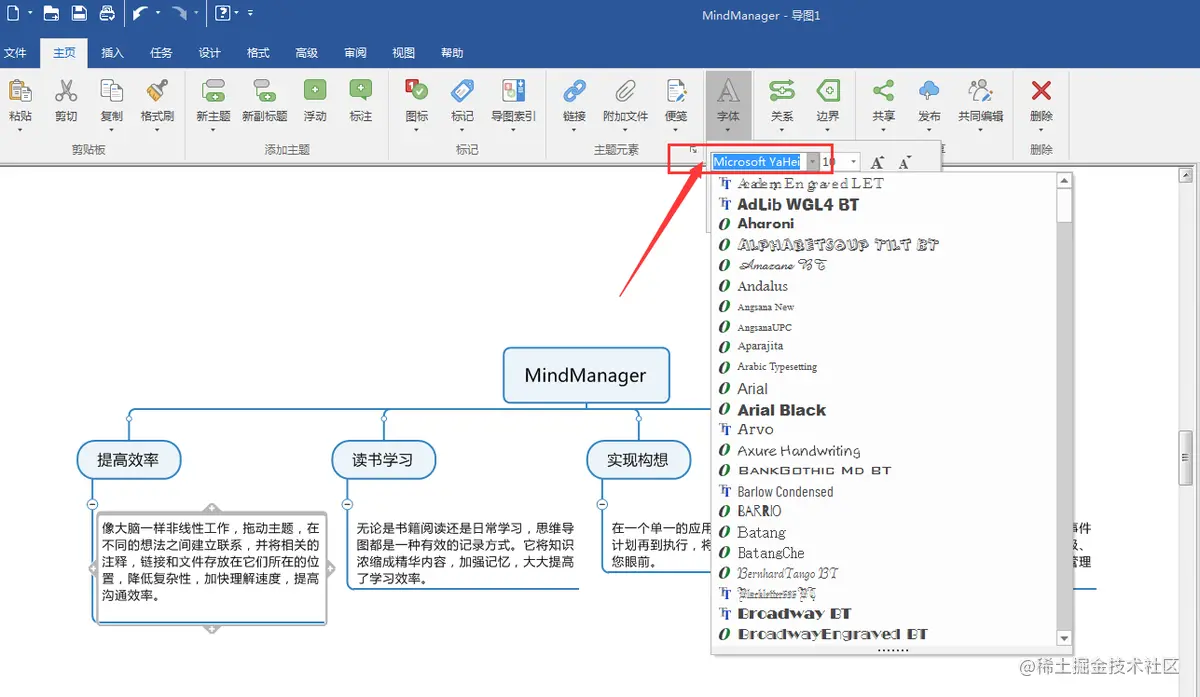This screenshot has height=697, width=1200.
Task: Switch to the 格式 (Format) tab
Action: [258, 53]
